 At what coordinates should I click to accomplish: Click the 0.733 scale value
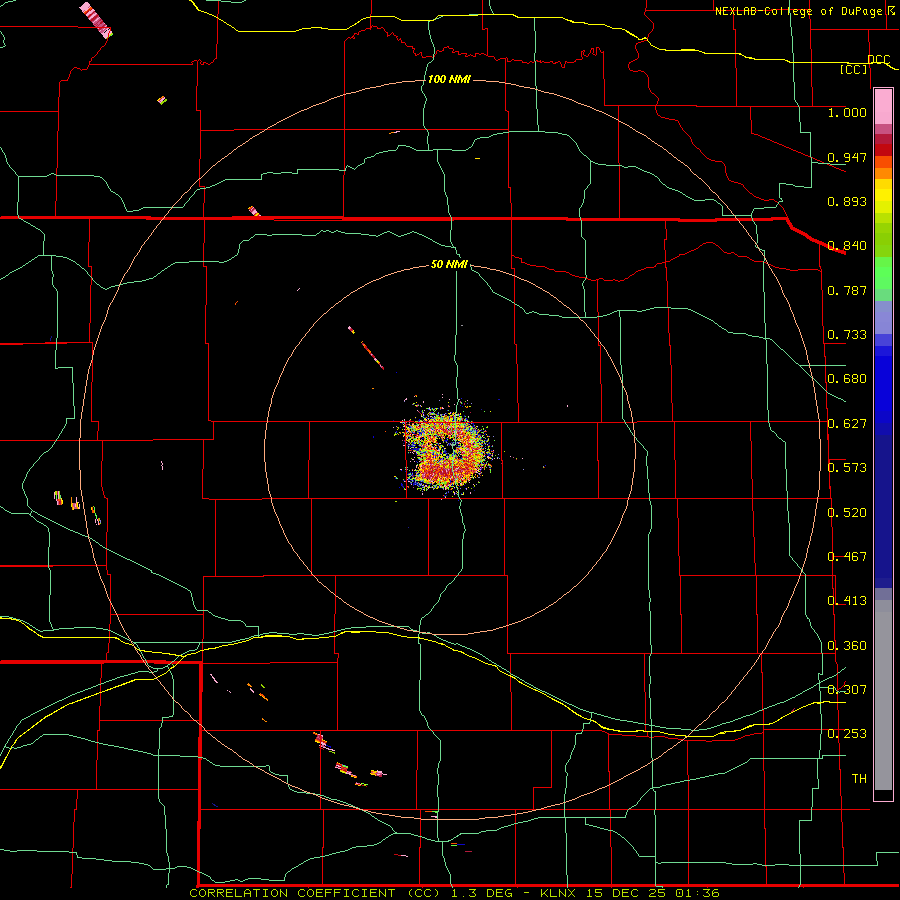[847, 335]
